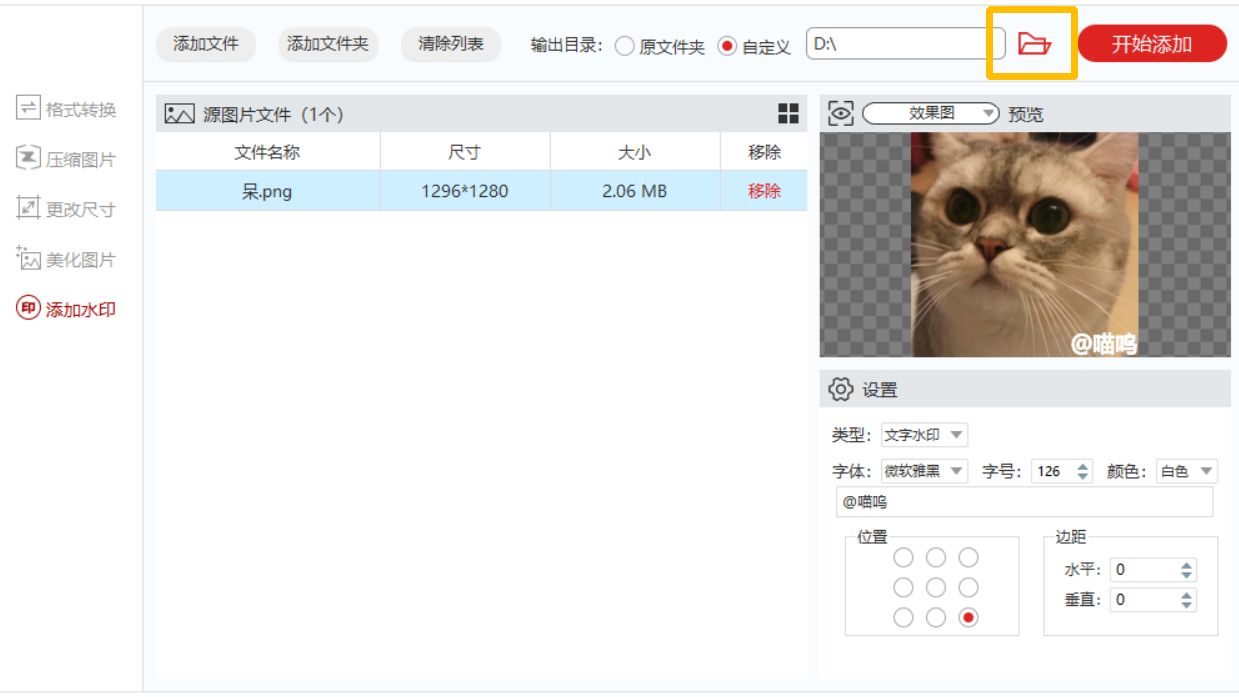Open the output folder browse icon
The height and width of the screenshot is (697, 1239).
[x=1034, y=44]
